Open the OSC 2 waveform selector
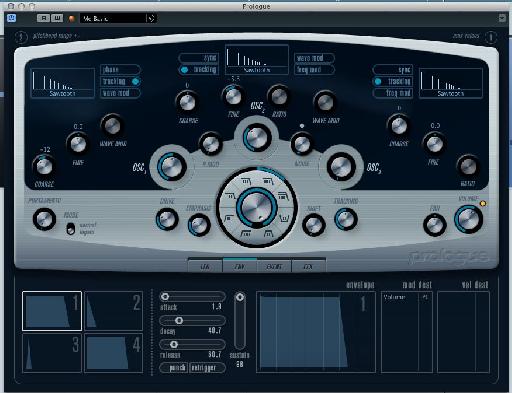Image resolution: width=512 pixels, height=393 pixels. 257,59
